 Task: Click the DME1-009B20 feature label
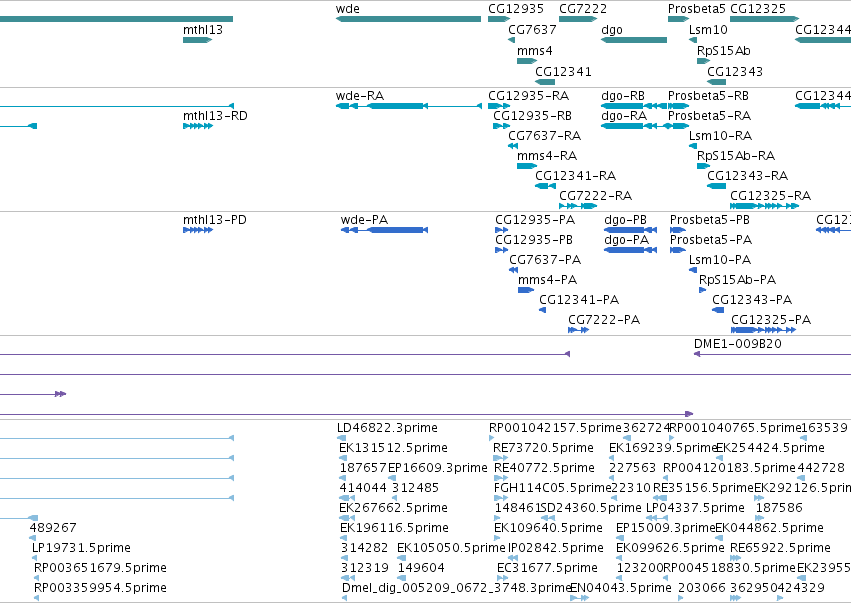[738, 344]
